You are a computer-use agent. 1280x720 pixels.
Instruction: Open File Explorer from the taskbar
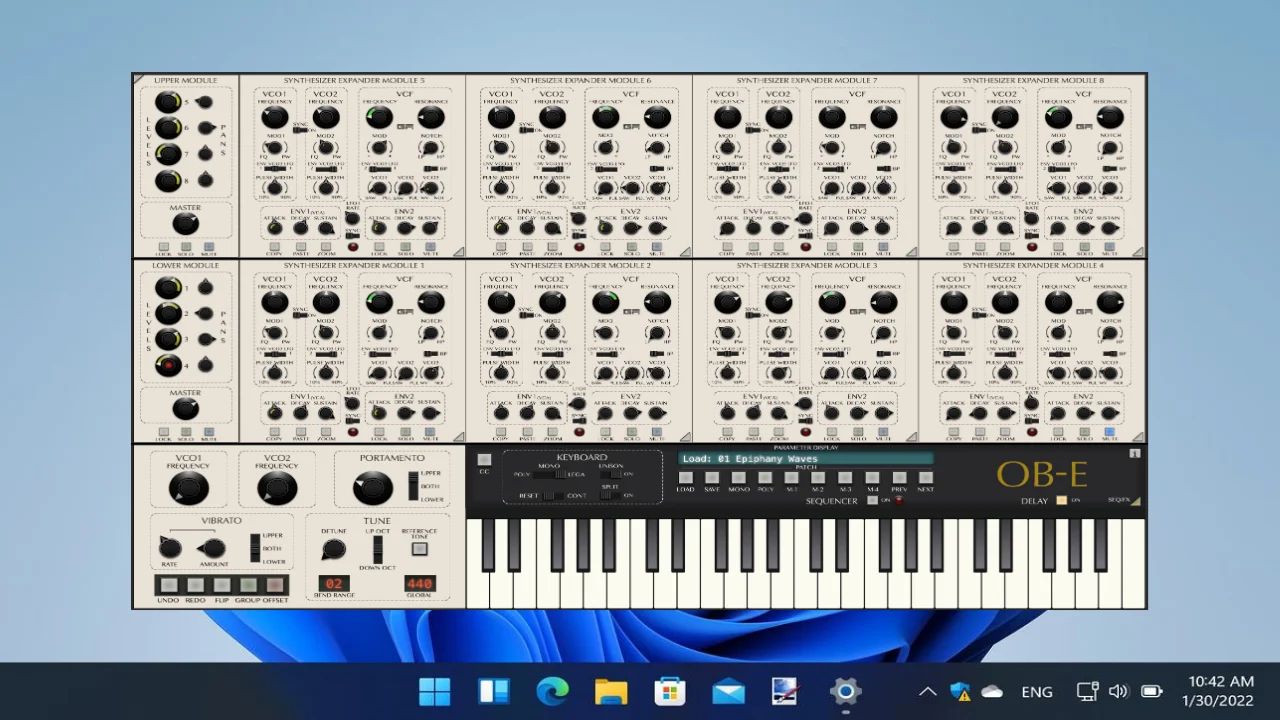click(x=611, y=691)
